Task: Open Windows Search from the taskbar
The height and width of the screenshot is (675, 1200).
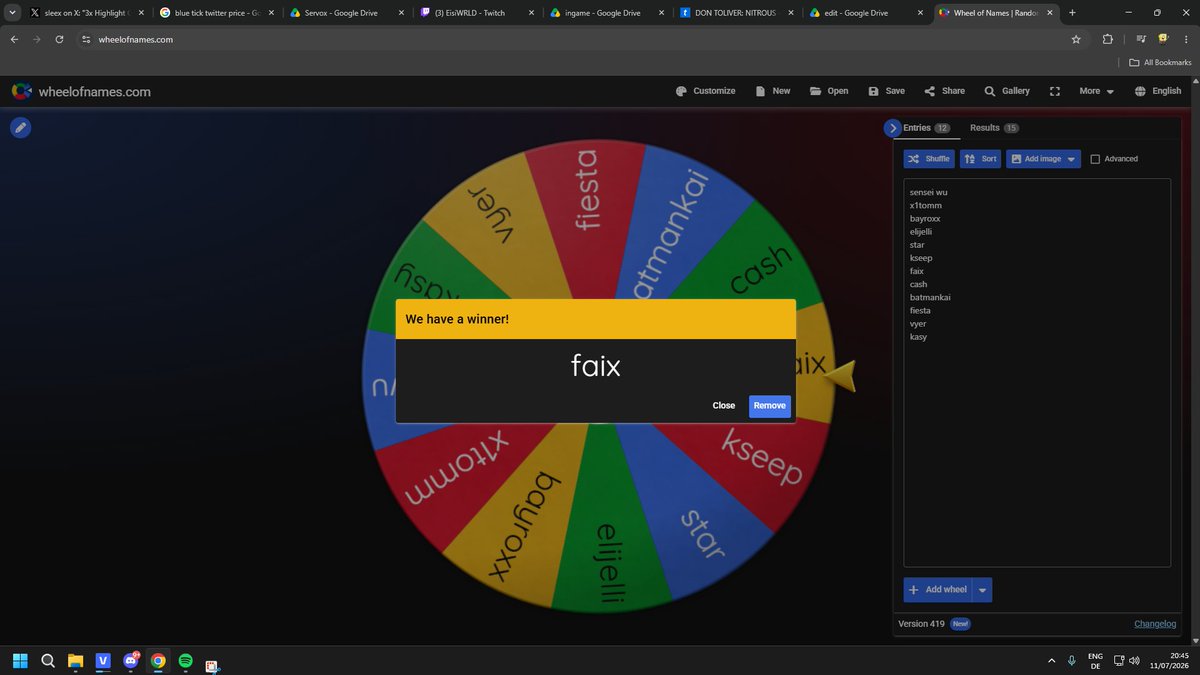Action: click(48, 661)
